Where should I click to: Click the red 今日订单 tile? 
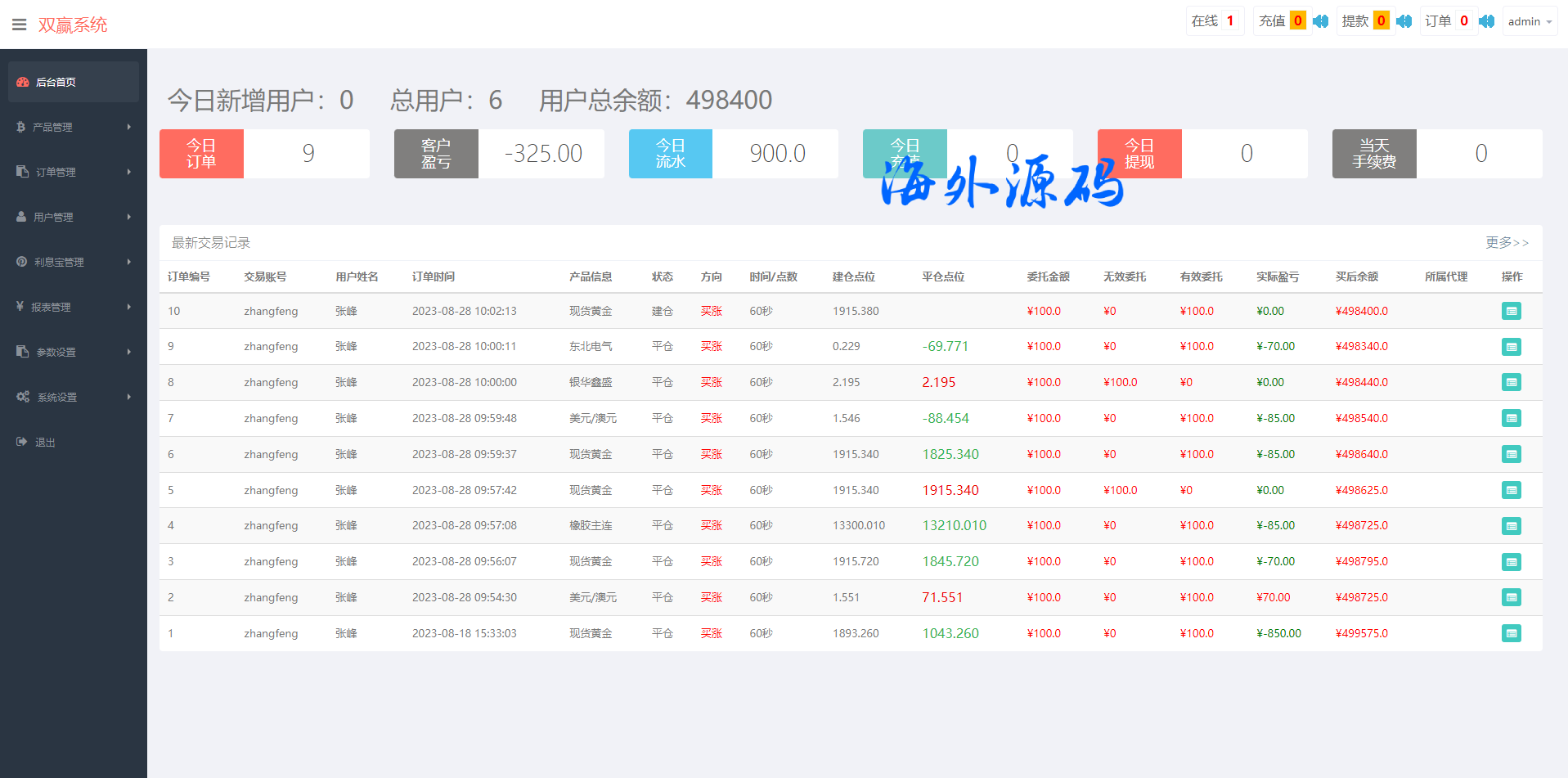tap(201, 154)
